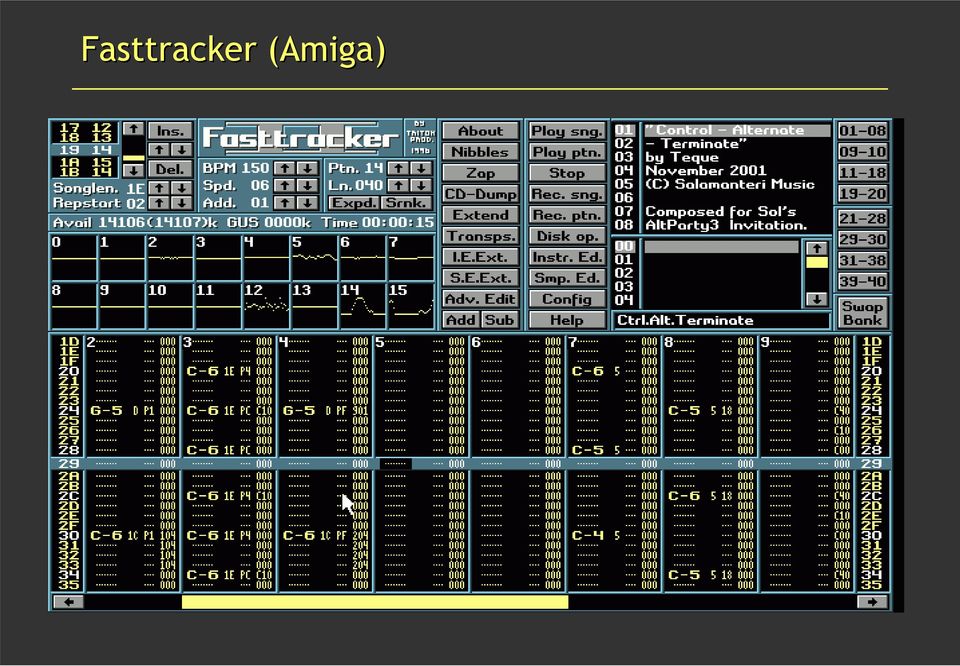
Task: Click the BPM up arrow
Action: pos(283,168)
